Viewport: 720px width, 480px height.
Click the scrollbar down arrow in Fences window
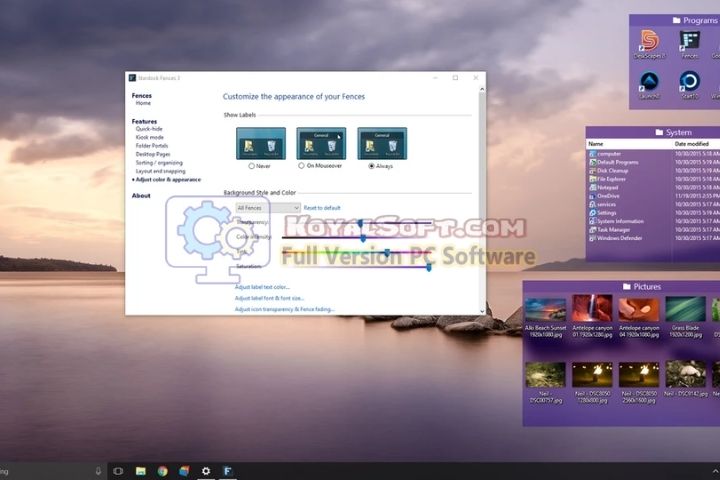[482, 311]
